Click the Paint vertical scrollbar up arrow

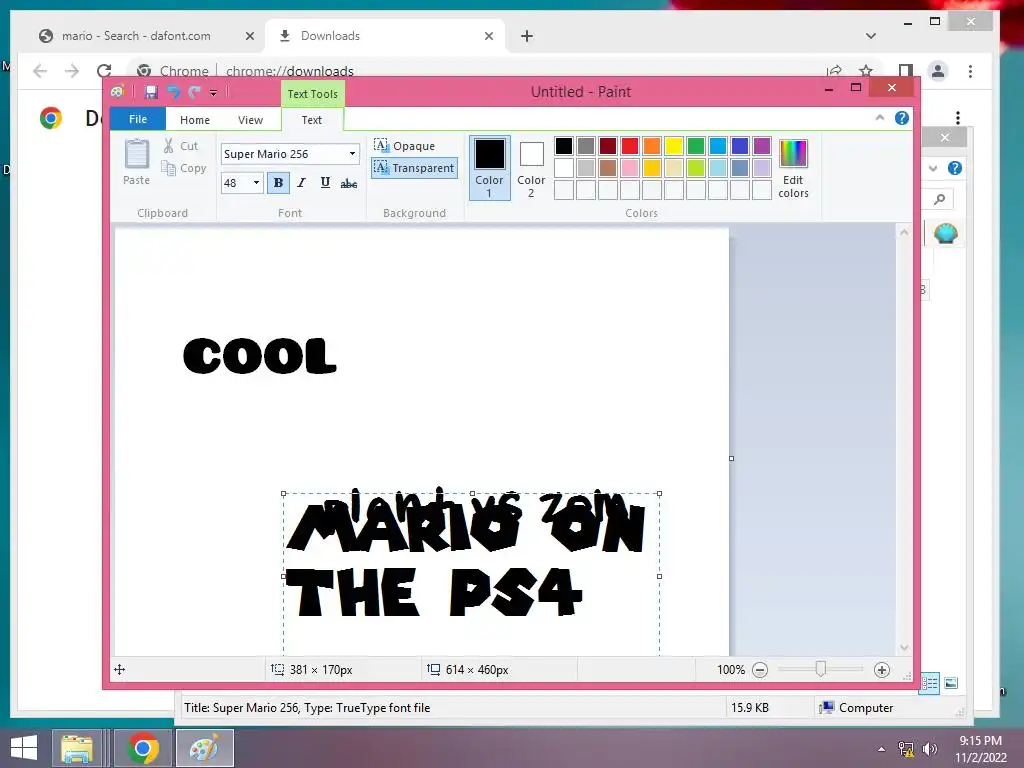point(904,232)
